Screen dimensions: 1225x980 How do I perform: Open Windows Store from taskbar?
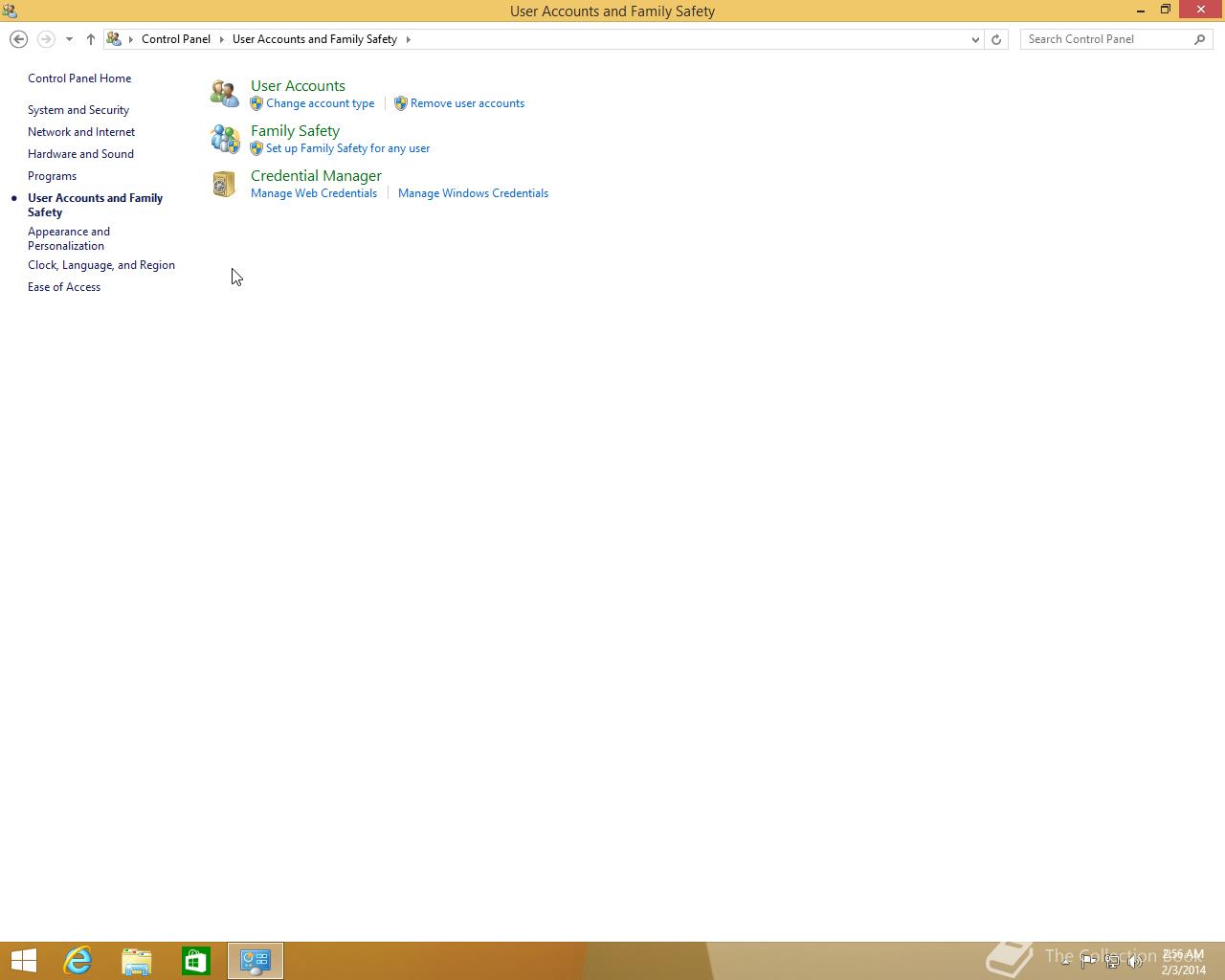196,961
